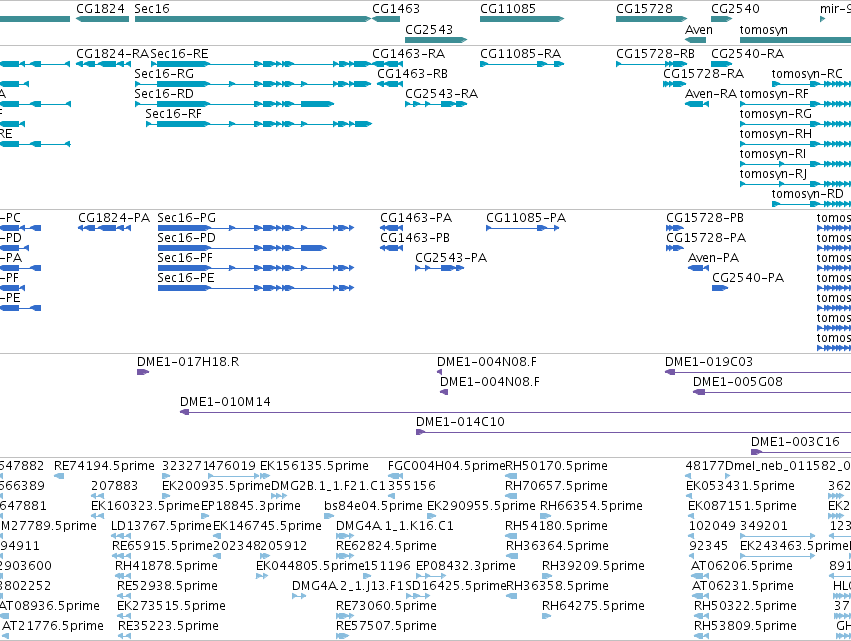The image size is (851, 641).
Task: Click EST RE35223.5prime
Action: 124,636
